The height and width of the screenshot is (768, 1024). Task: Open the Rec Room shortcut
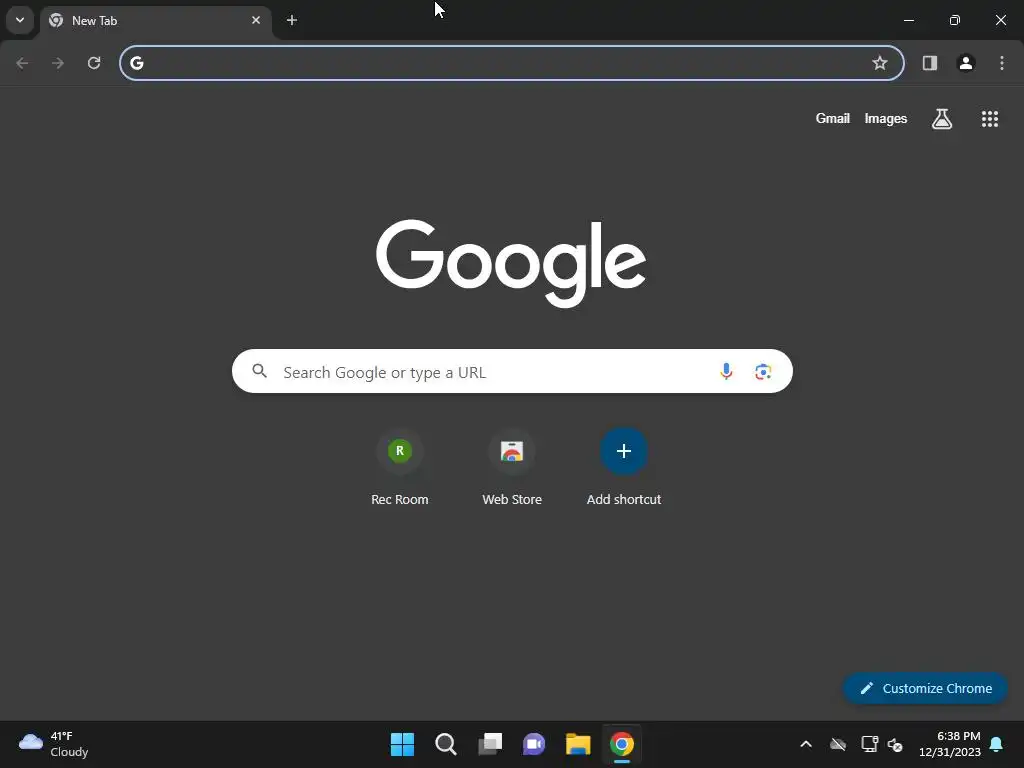pos(400,467)
